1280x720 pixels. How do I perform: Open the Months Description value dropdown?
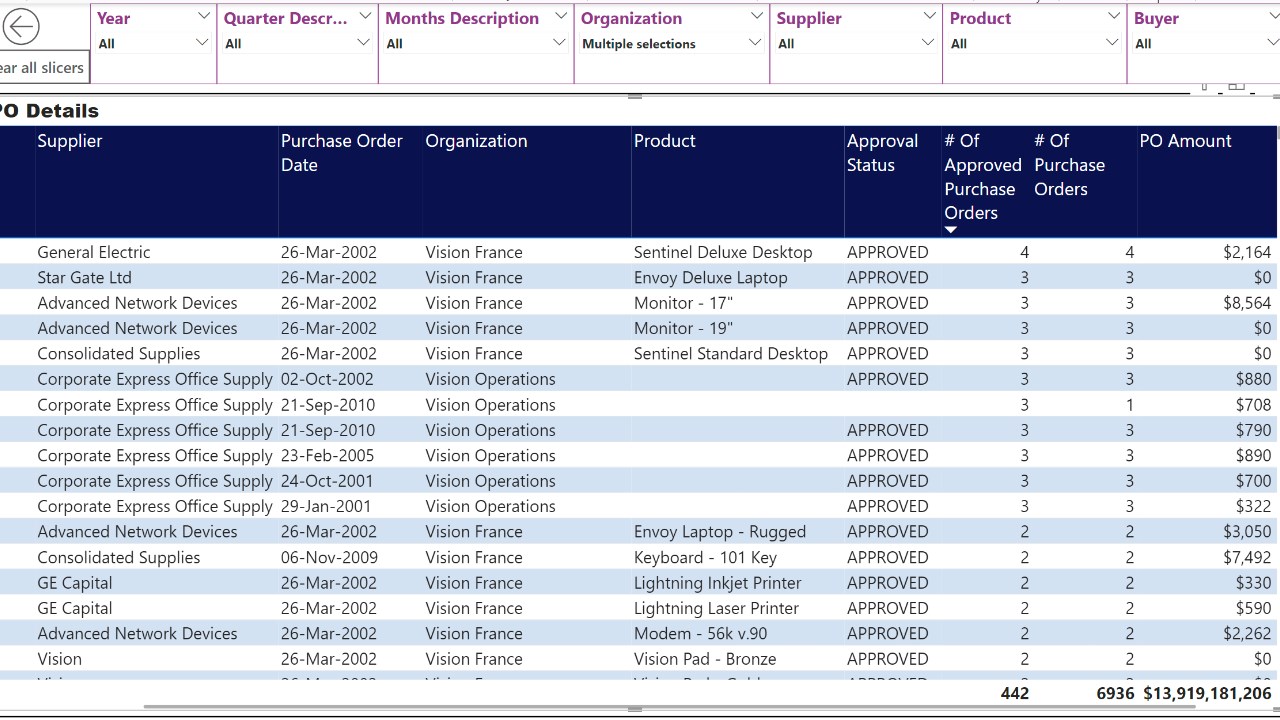point(475,43)
